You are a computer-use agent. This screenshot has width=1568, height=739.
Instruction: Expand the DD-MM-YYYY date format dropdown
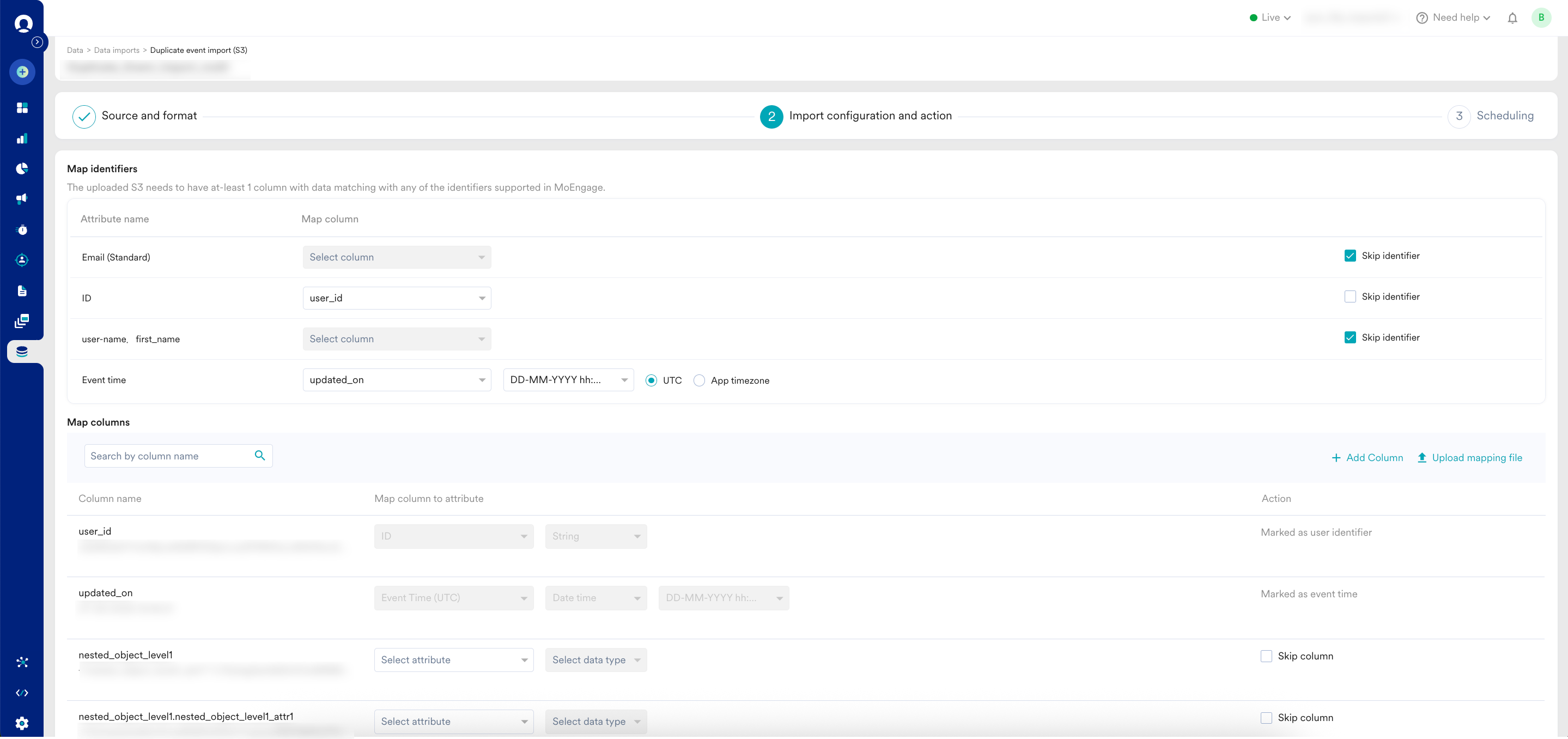[568, 380]
